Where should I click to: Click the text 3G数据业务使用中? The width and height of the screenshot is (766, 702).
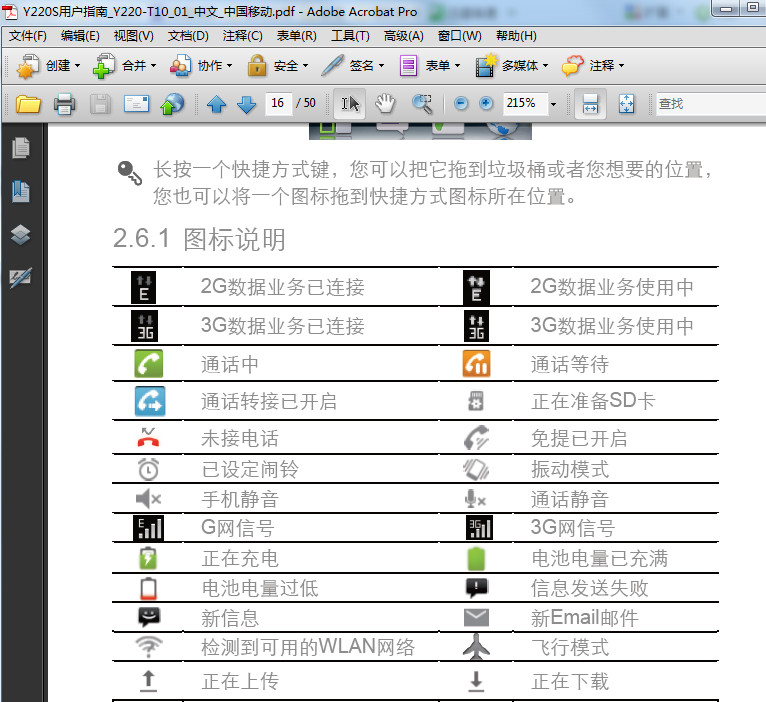(612, 326)
